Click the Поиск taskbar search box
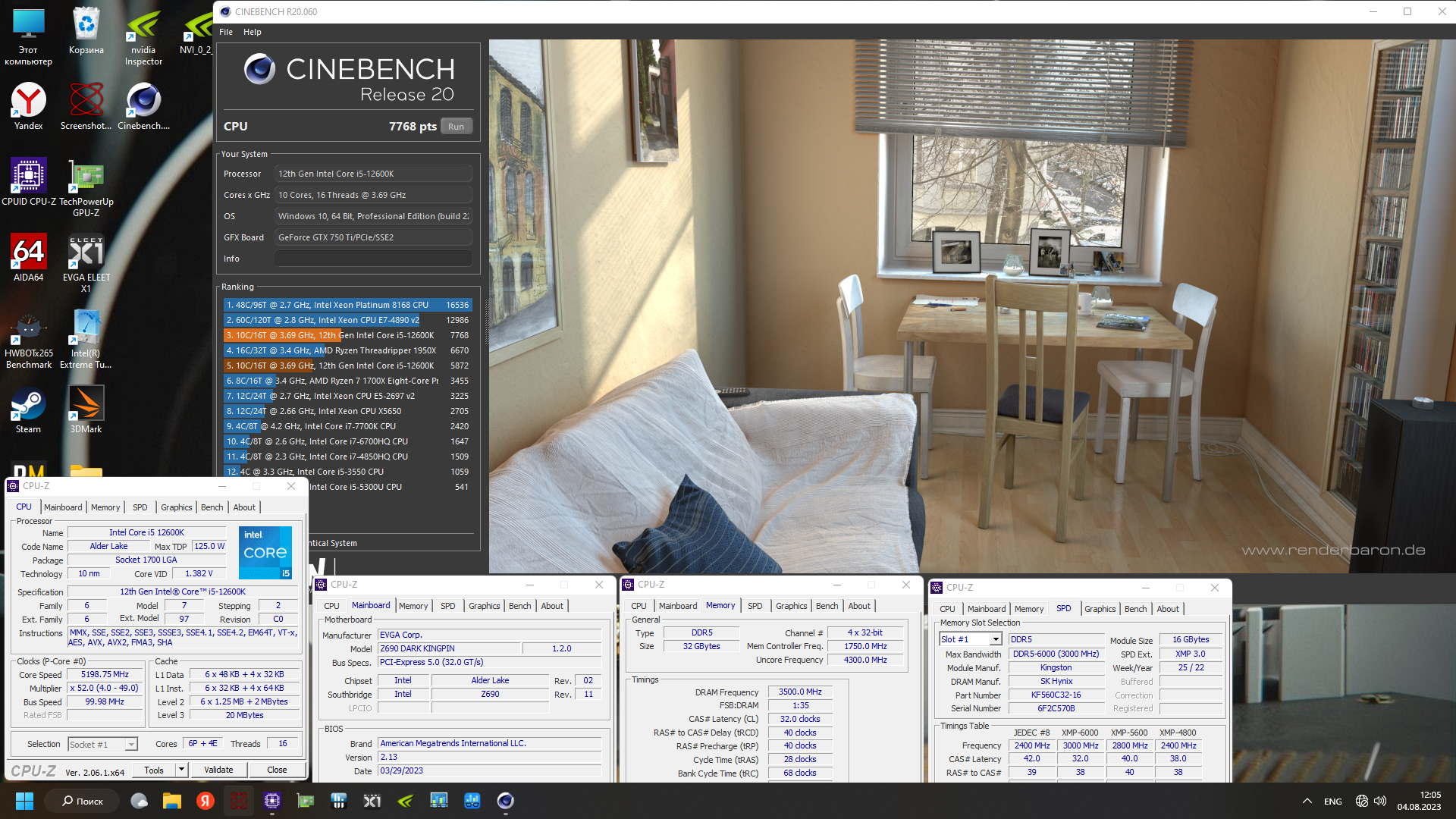 [x=82, y=801]
